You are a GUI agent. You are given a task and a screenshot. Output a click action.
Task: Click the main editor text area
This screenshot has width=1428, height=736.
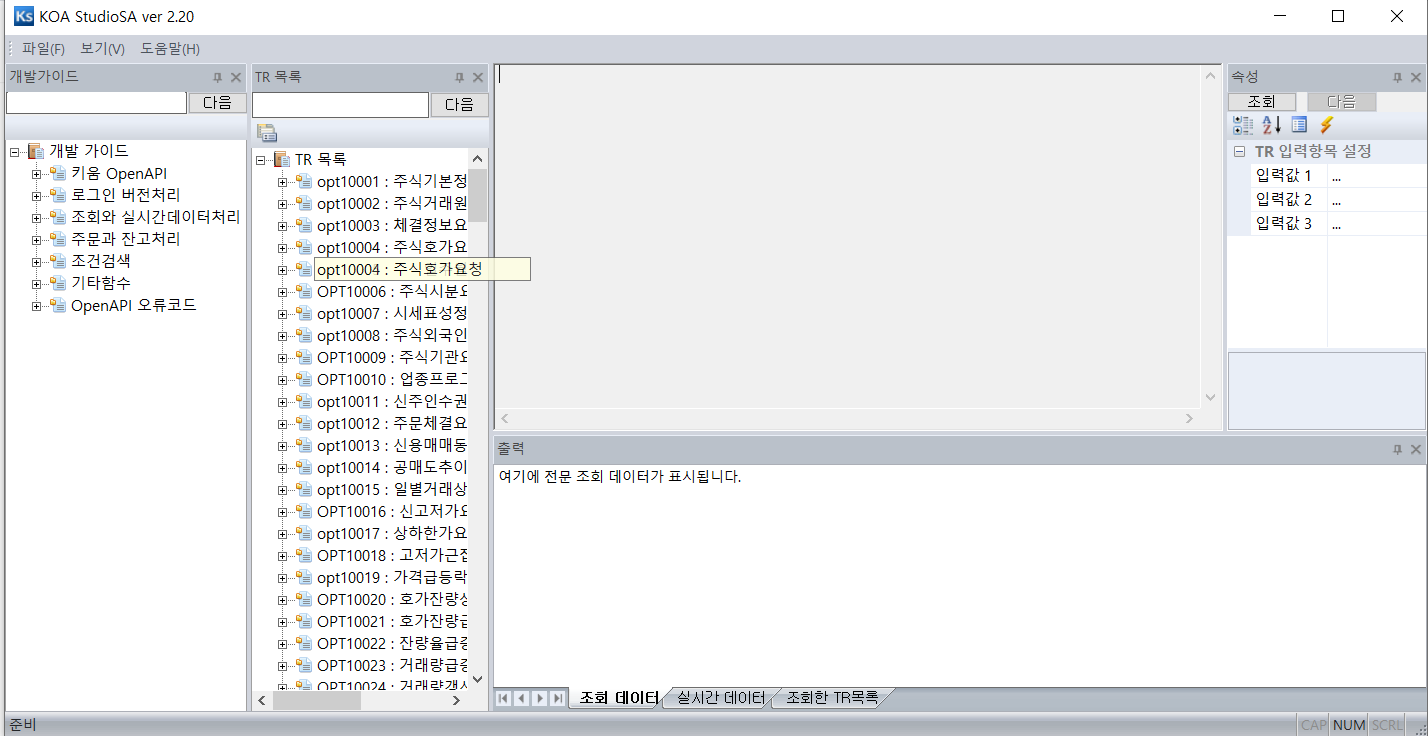pyautogui.click(x=849, y=236)
